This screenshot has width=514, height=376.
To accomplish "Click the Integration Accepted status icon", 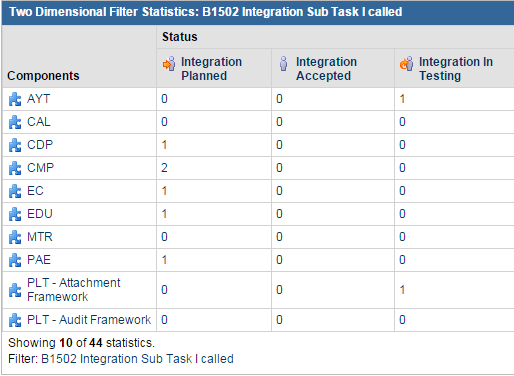I will pos(284,63).
